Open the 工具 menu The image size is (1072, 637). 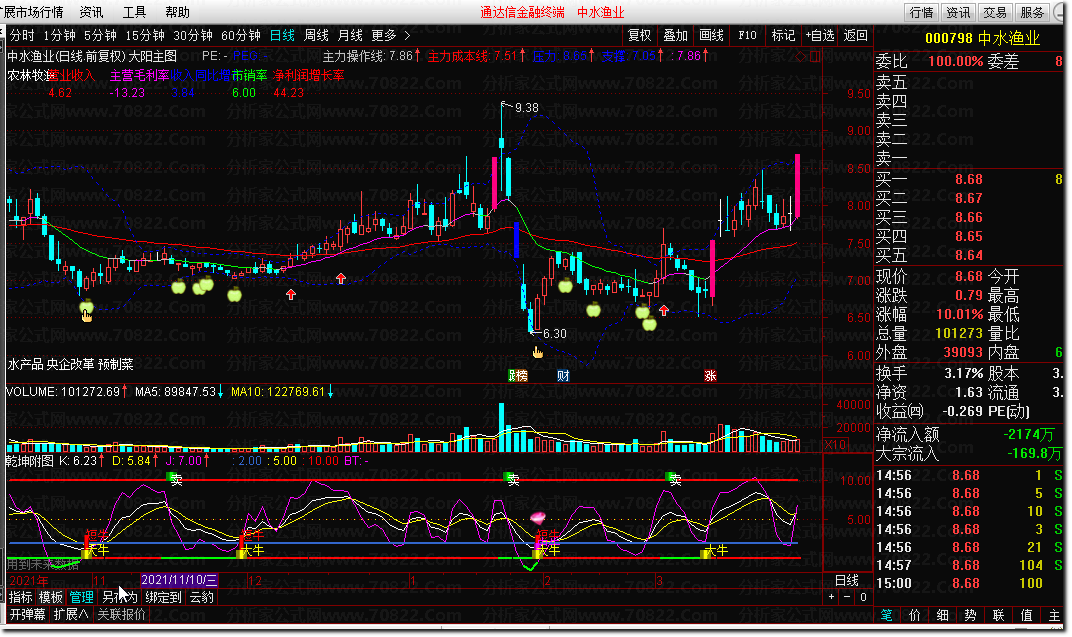134,12
